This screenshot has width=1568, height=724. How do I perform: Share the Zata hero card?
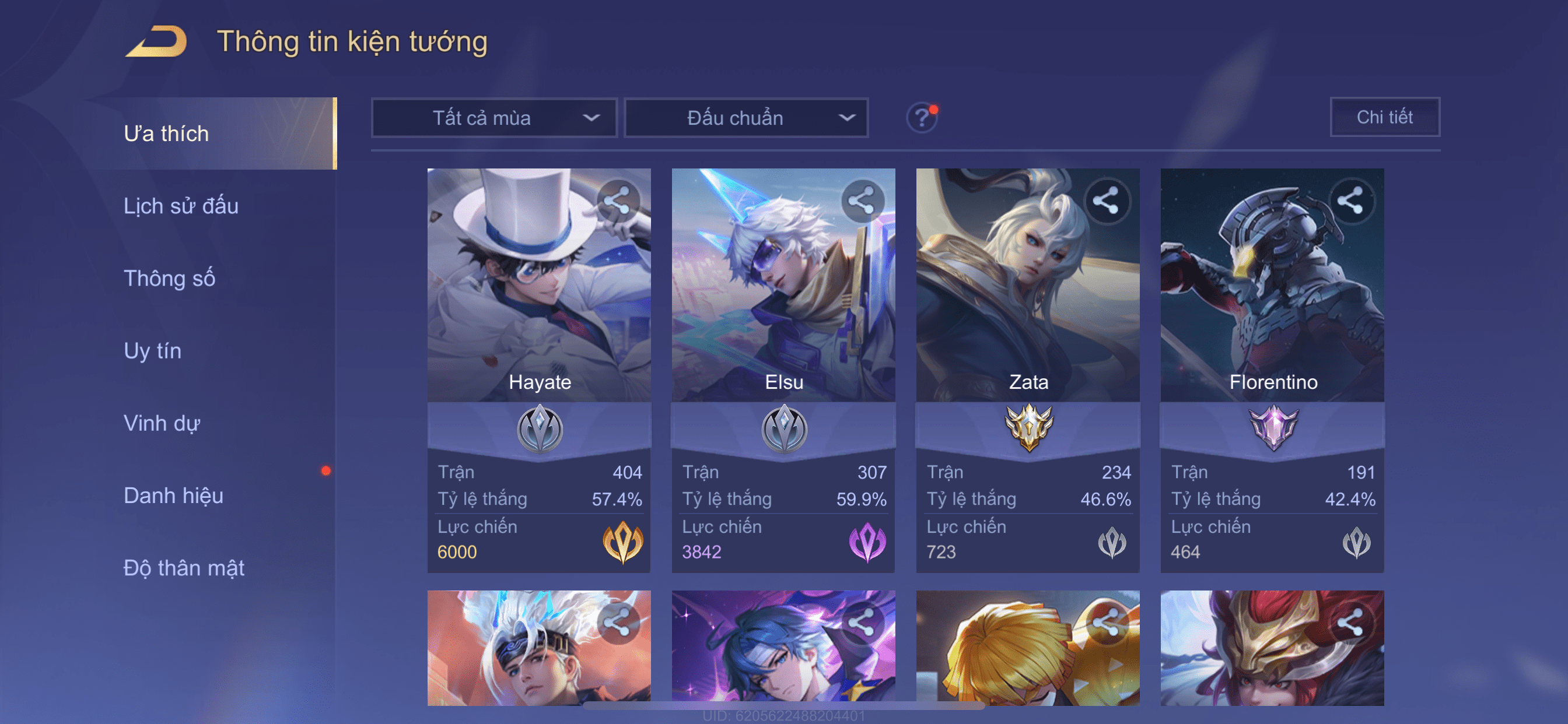point(1107,201)
